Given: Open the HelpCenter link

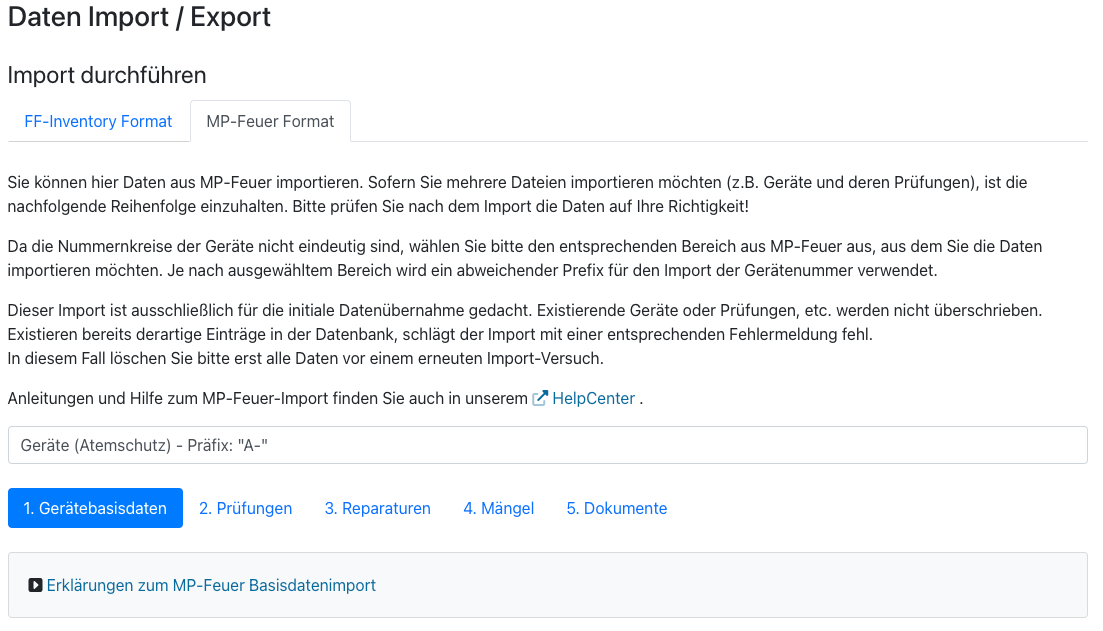Looking at the screenshot, I should [x=593, y=398].
